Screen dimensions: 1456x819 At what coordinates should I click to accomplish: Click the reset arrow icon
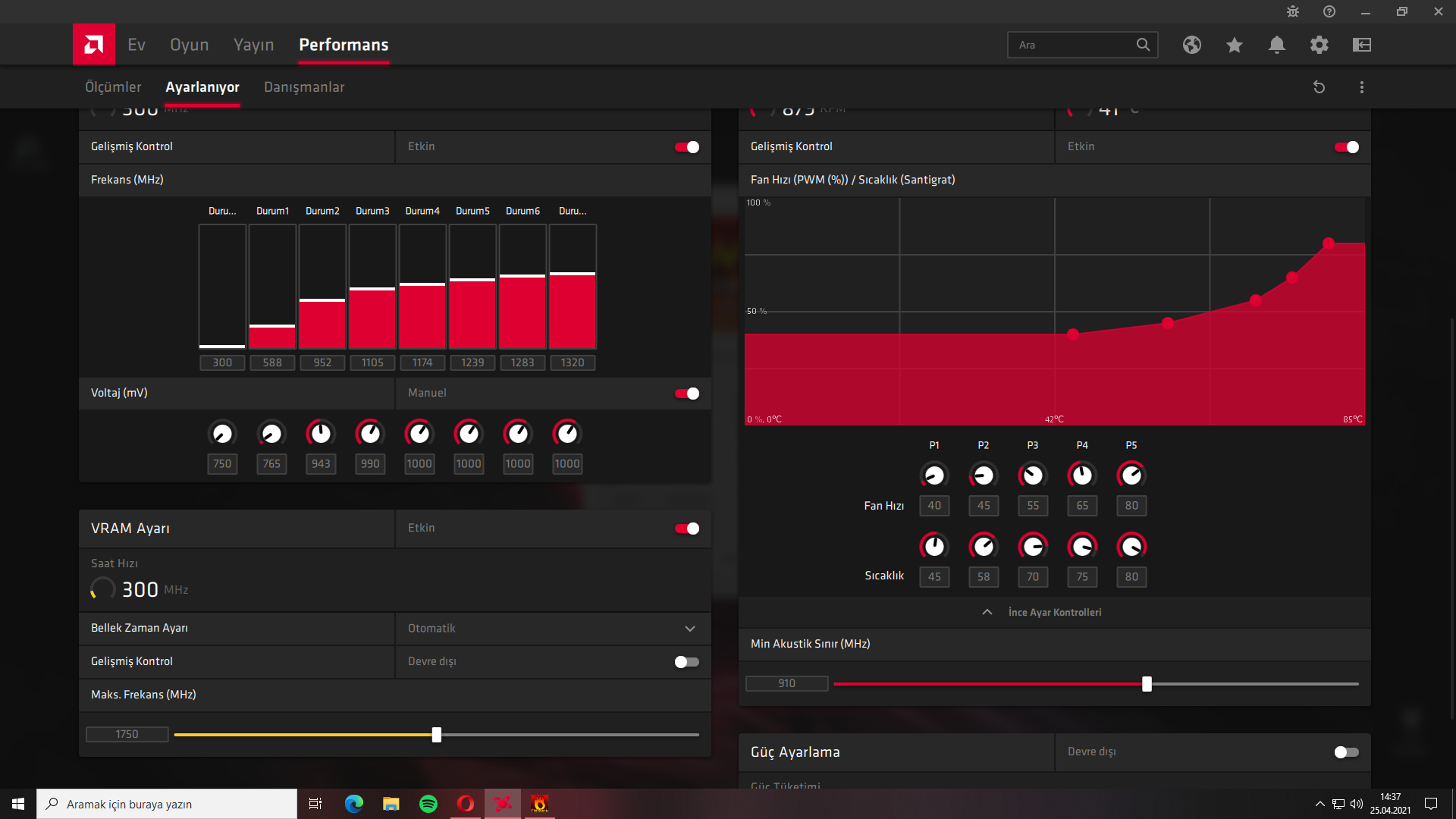pos(1319,87)
